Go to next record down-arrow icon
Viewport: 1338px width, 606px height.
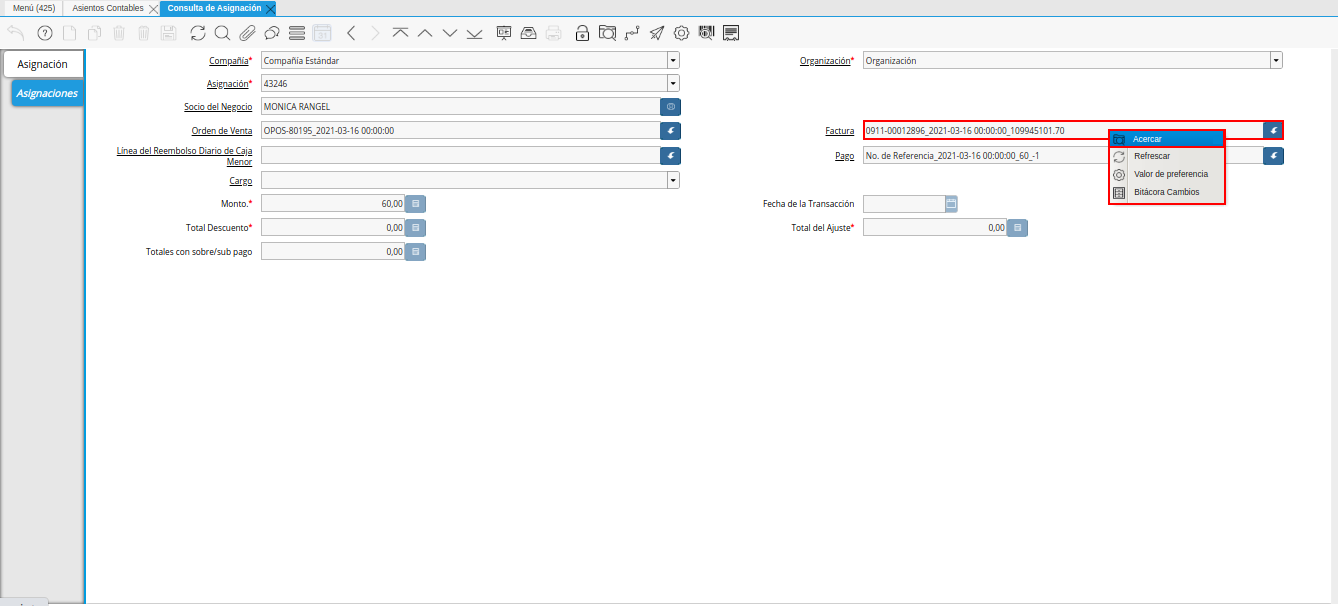450,33
